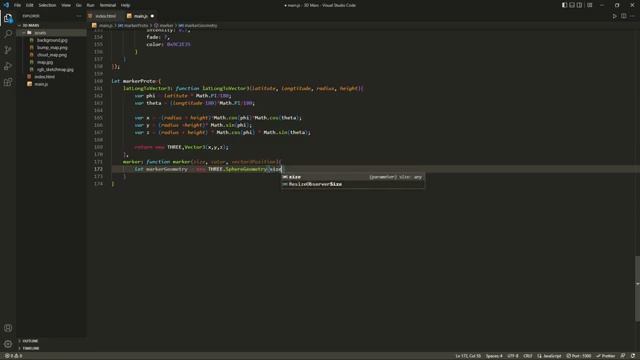Click the Customize Layout icon

click(x=589, y=5)
